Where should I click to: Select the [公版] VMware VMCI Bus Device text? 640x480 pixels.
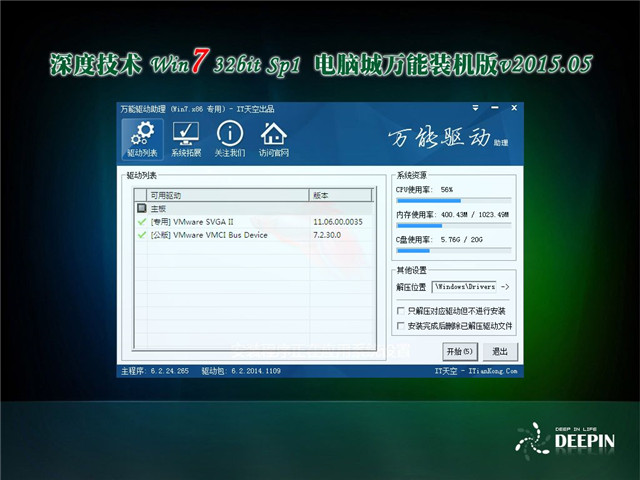coord(209,235)
